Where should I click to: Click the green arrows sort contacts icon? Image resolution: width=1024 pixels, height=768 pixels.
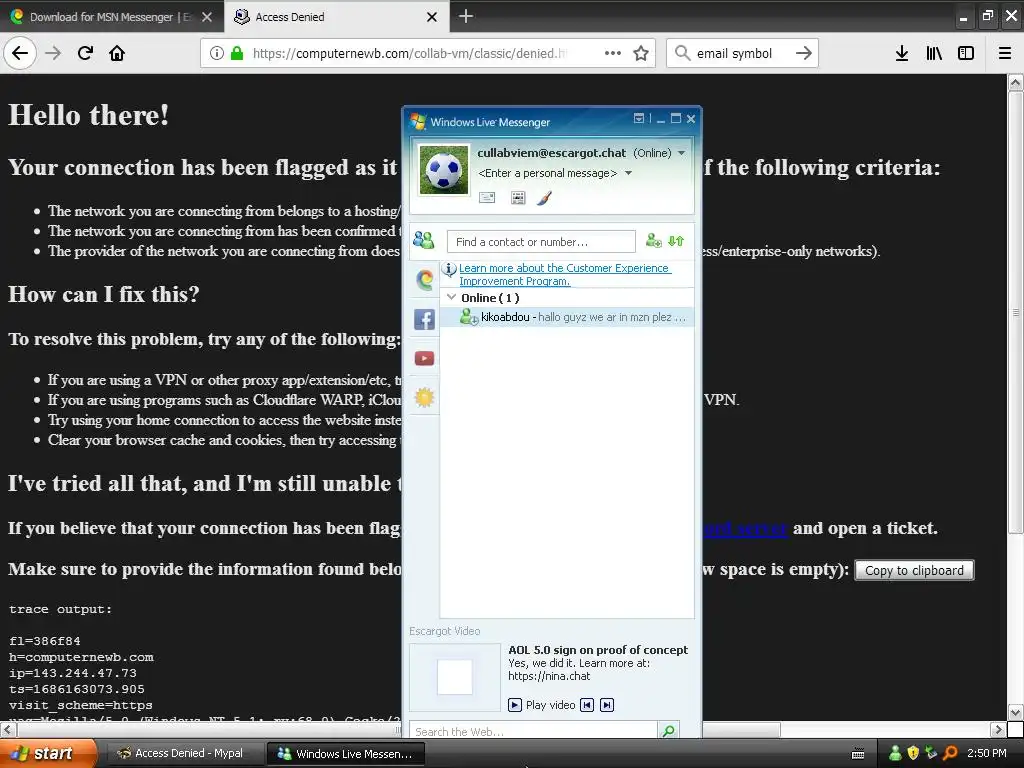tap(676, 241)
